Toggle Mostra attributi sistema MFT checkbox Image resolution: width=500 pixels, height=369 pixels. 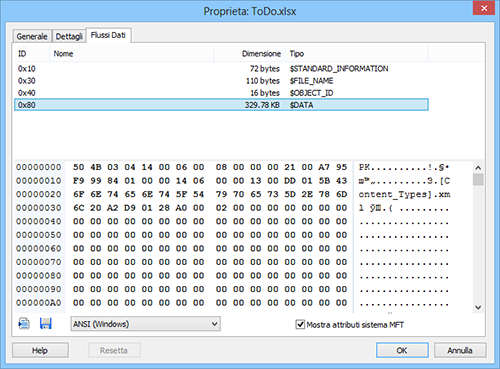[x=300, y=324]
